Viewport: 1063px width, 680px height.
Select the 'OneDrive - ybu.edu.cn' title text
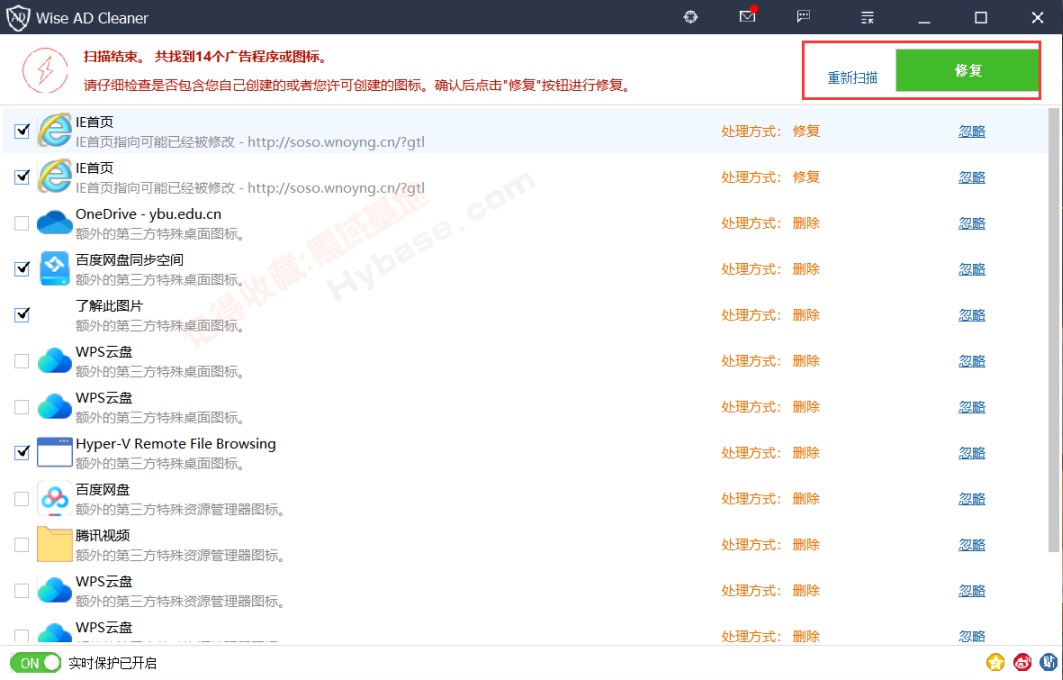click(x=148, y=214)
